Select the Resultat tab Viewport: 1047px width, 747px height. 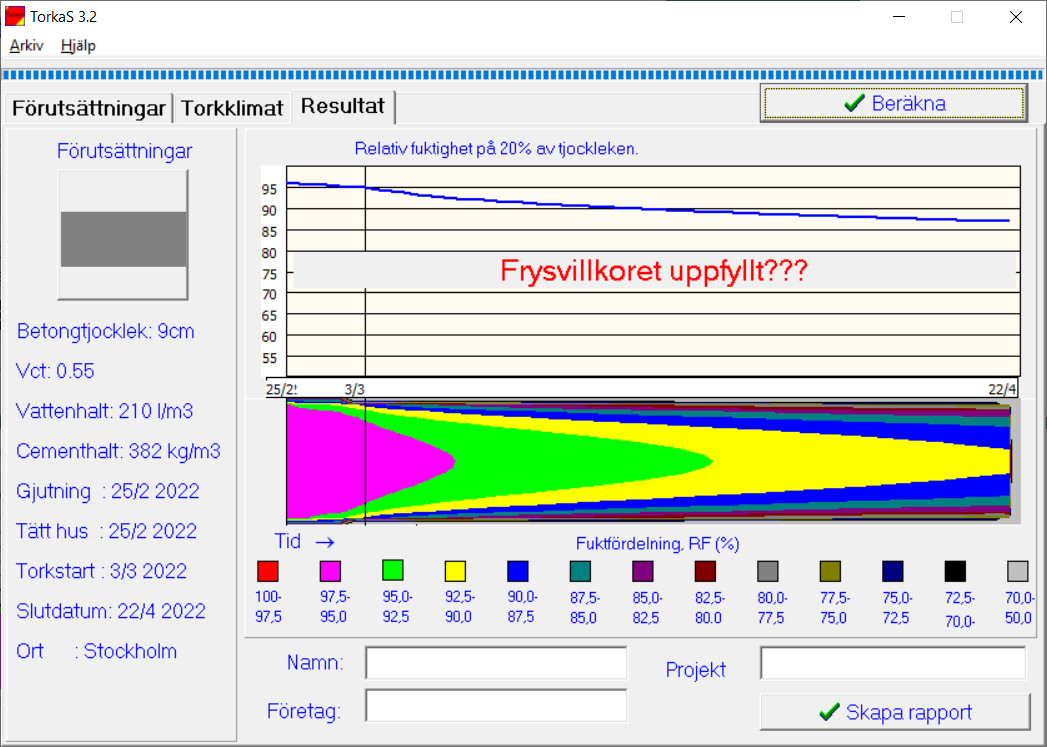pos(343,106)
